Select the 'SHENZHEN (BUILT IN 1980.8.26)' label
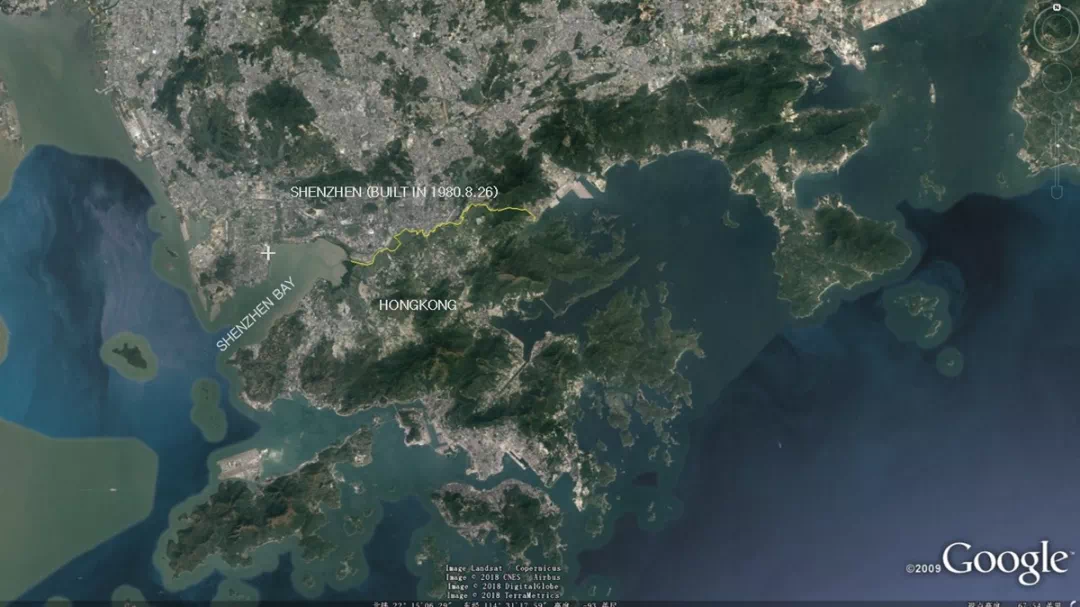Screen dimensions: 1080x607 pyautogui.click(x=394, y=192)
